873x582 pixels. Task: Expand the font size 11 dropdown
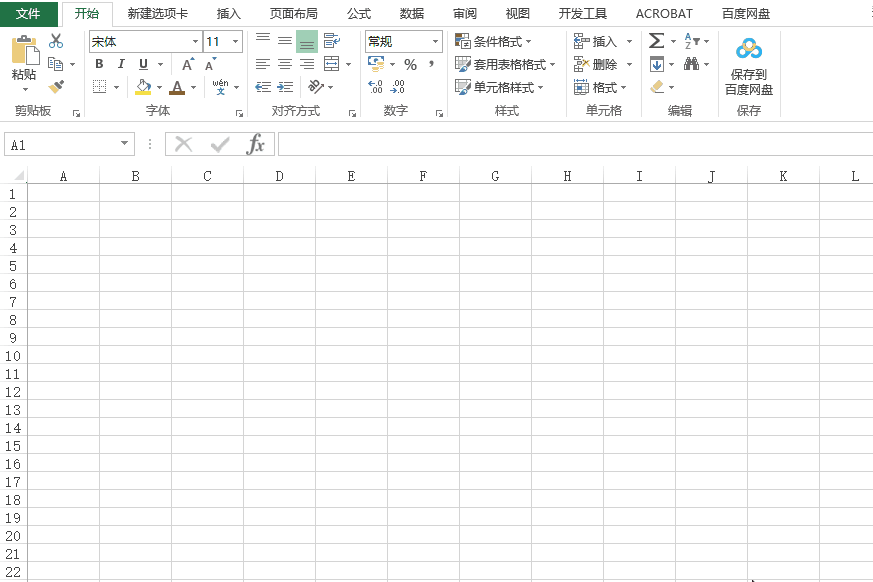coord(236,42)
